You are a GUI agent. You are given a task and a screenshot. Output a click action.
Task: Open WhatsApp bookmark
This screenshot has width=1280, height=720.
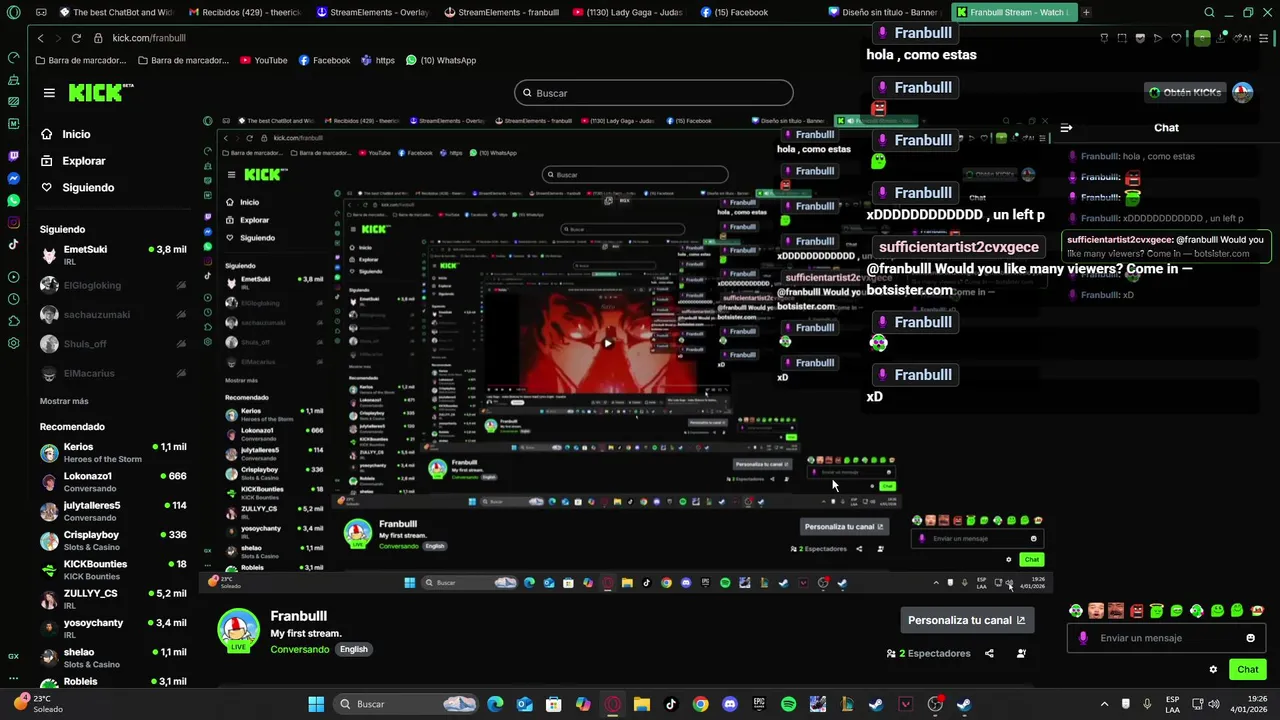[441, 60]
